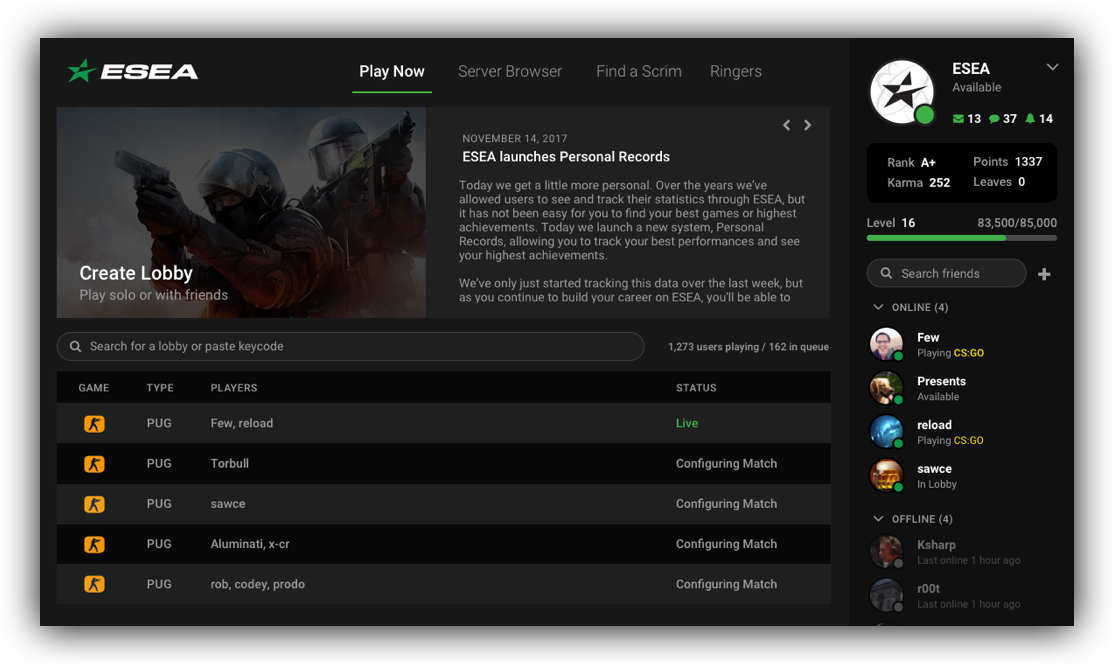This screenshot has width=1114, height=668.
Task: Open the Create Lobby banner
Action: point(241,212)
